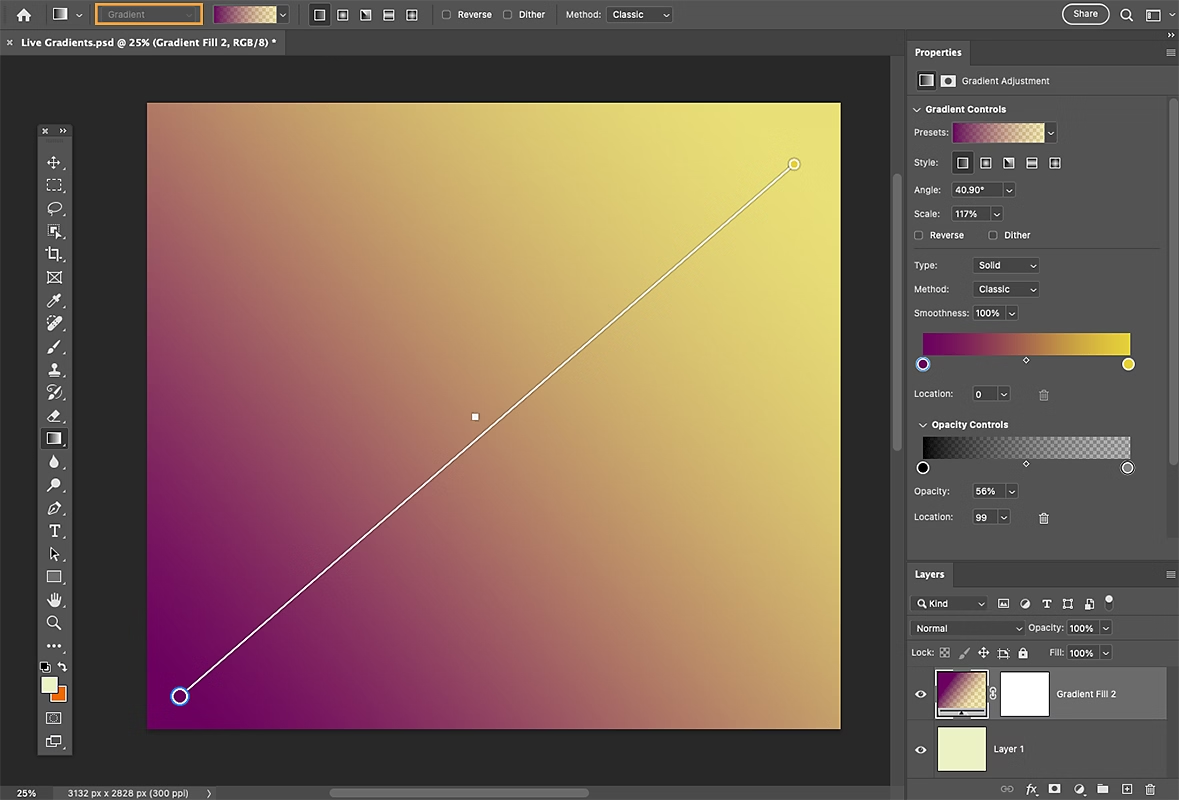1179x800 pixels.
Task: Activate the Rectangular Marquee tool
Action: (55, 185)
